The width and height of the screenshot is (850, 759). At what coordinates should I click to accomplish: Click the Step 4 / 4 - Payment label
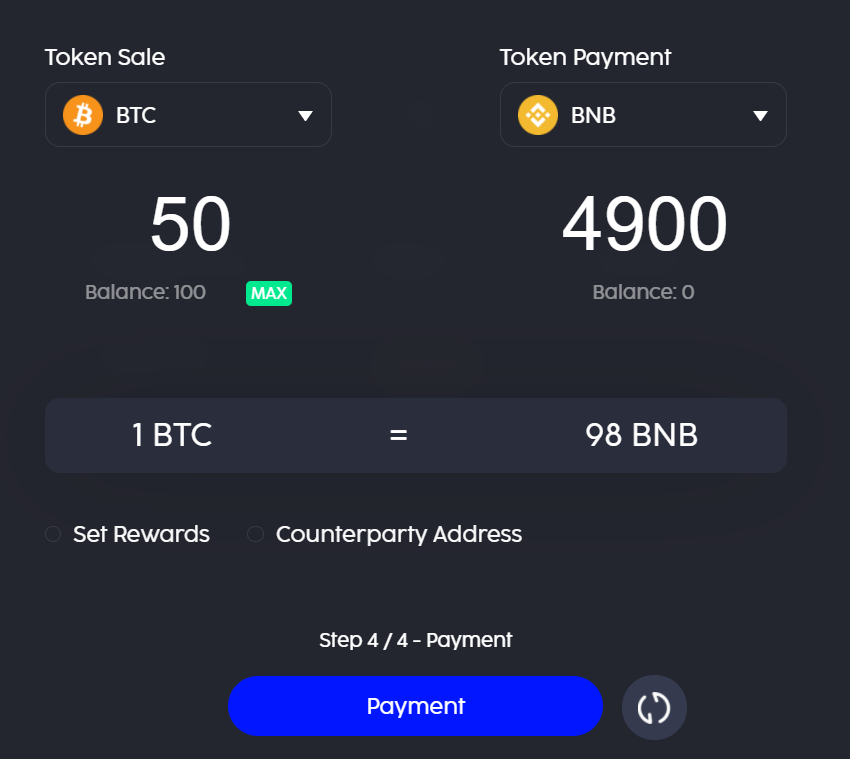tap(415, 640)
